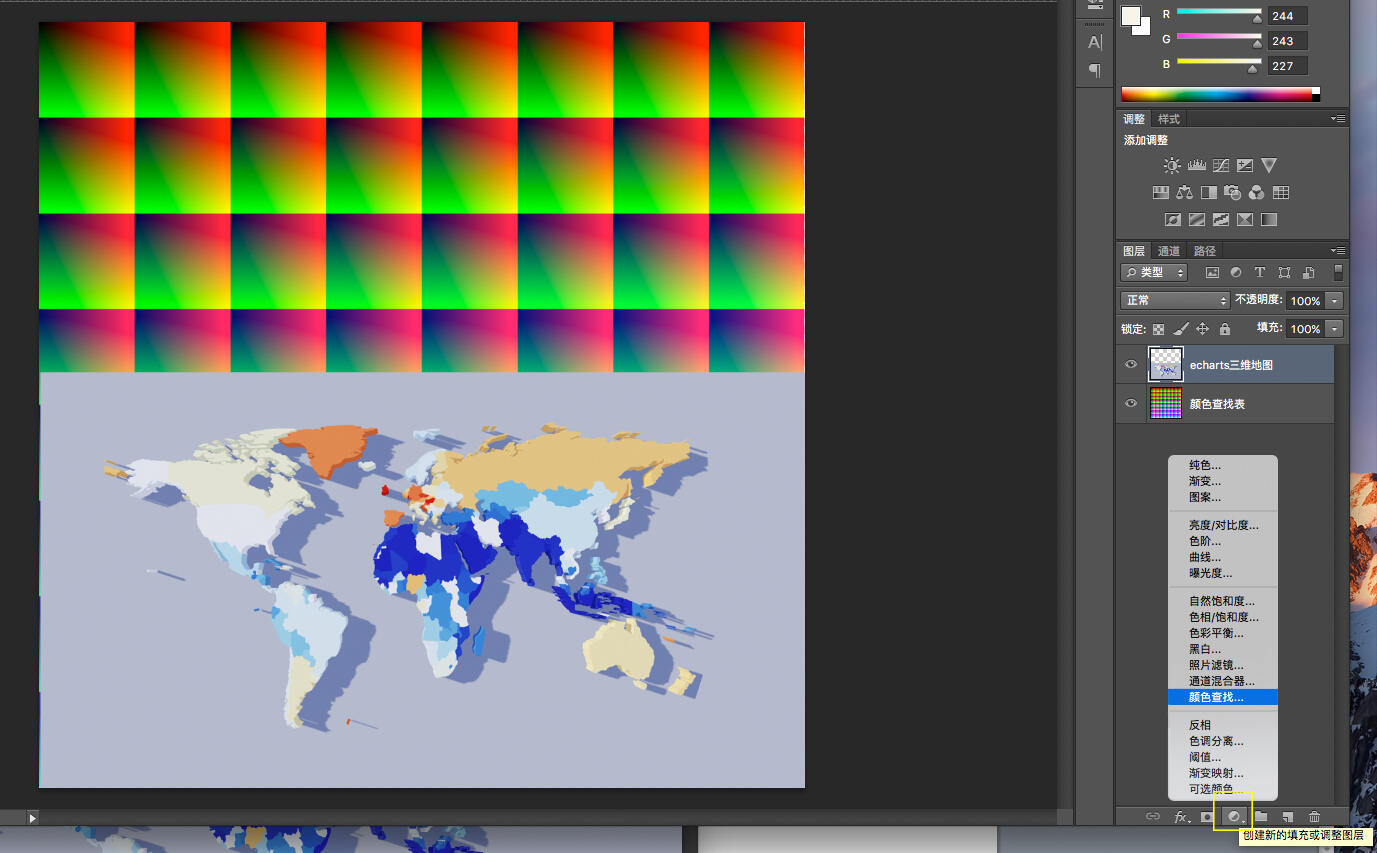Create a new group via folder icon

pos(1261,817)
